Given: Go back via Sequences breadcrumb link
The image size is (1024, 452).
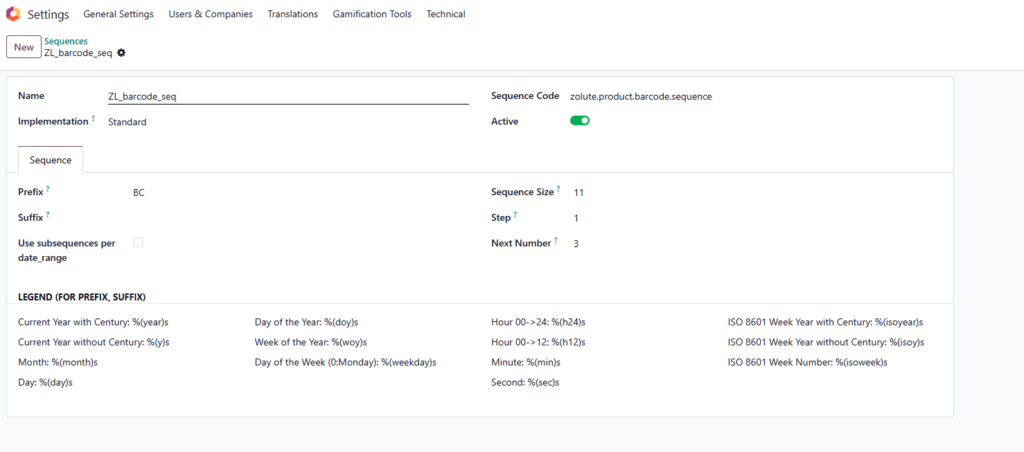Looking at the screenshot, I should click(x=66, y=41).
